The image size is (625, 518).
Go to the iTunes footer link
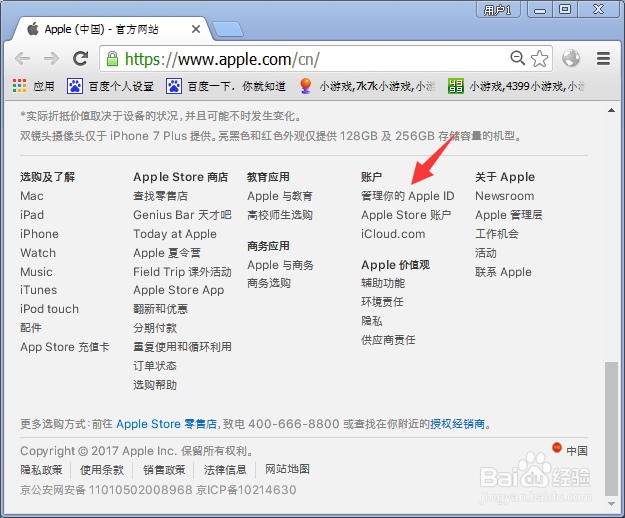point(39,290)
